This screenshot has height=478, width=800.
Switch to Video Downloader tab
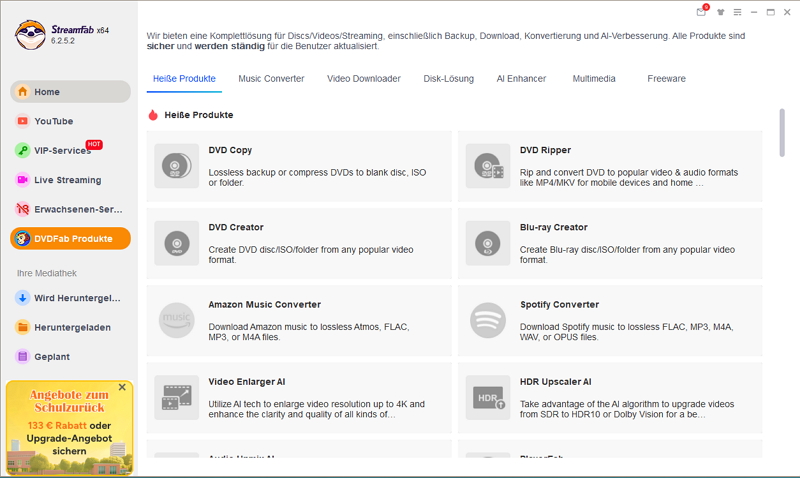point(364,79)
